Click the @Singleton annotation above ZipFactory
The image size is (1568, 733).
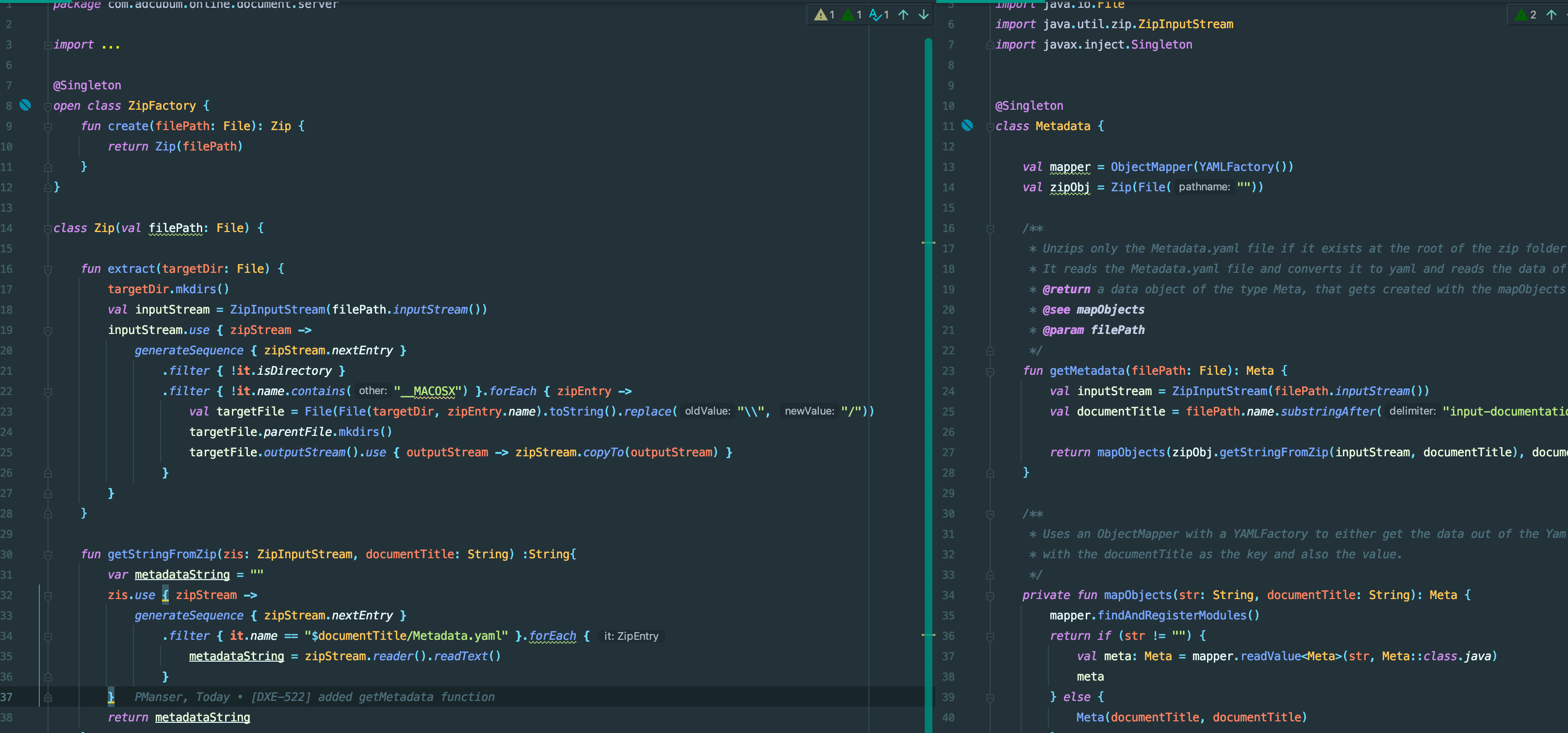(x=87, y=85)
